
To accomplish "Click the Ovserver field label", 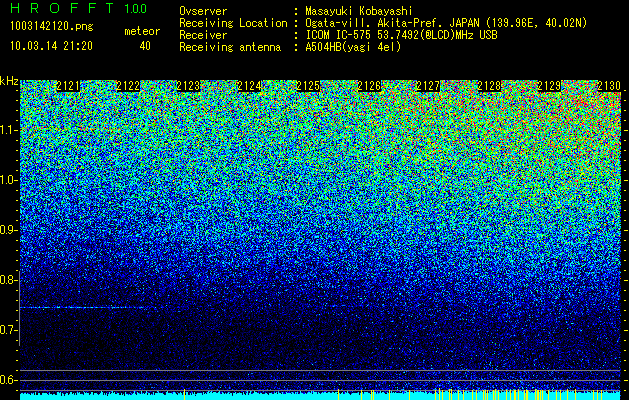I will pos(203,11).
